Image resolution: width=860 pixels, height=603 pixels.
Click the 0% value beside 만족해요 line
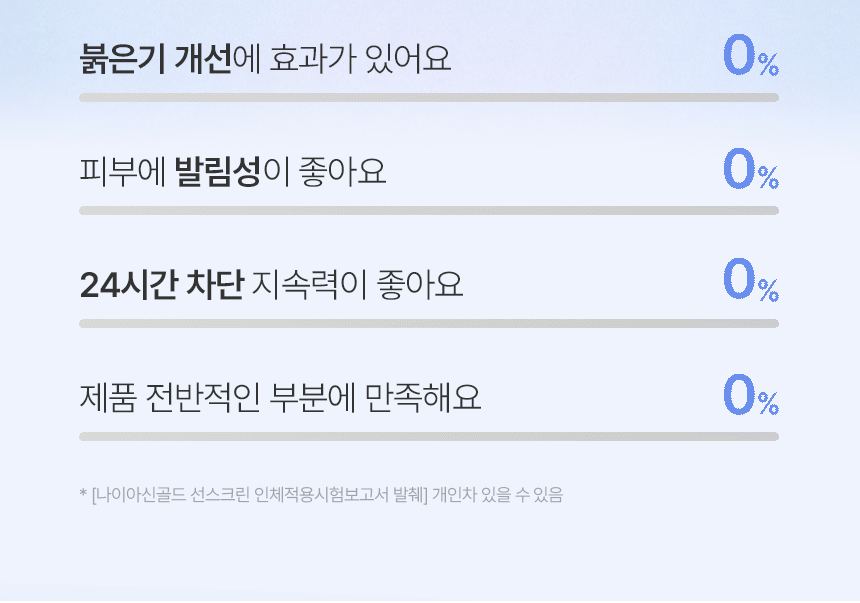pos(751,395)
